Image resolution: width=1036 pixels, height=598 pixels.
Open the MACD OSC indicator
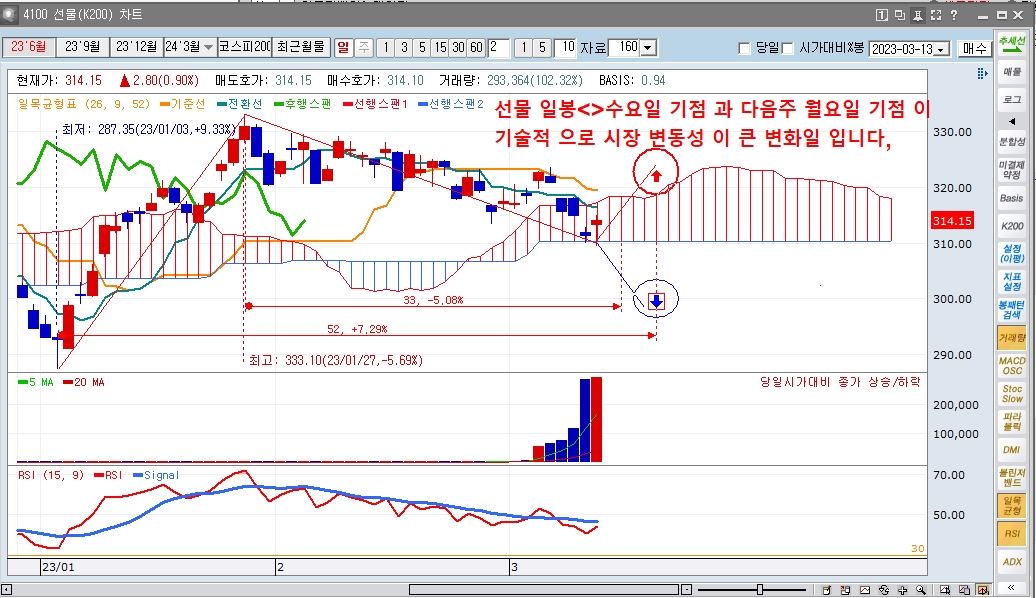[x=1012, y=365]
